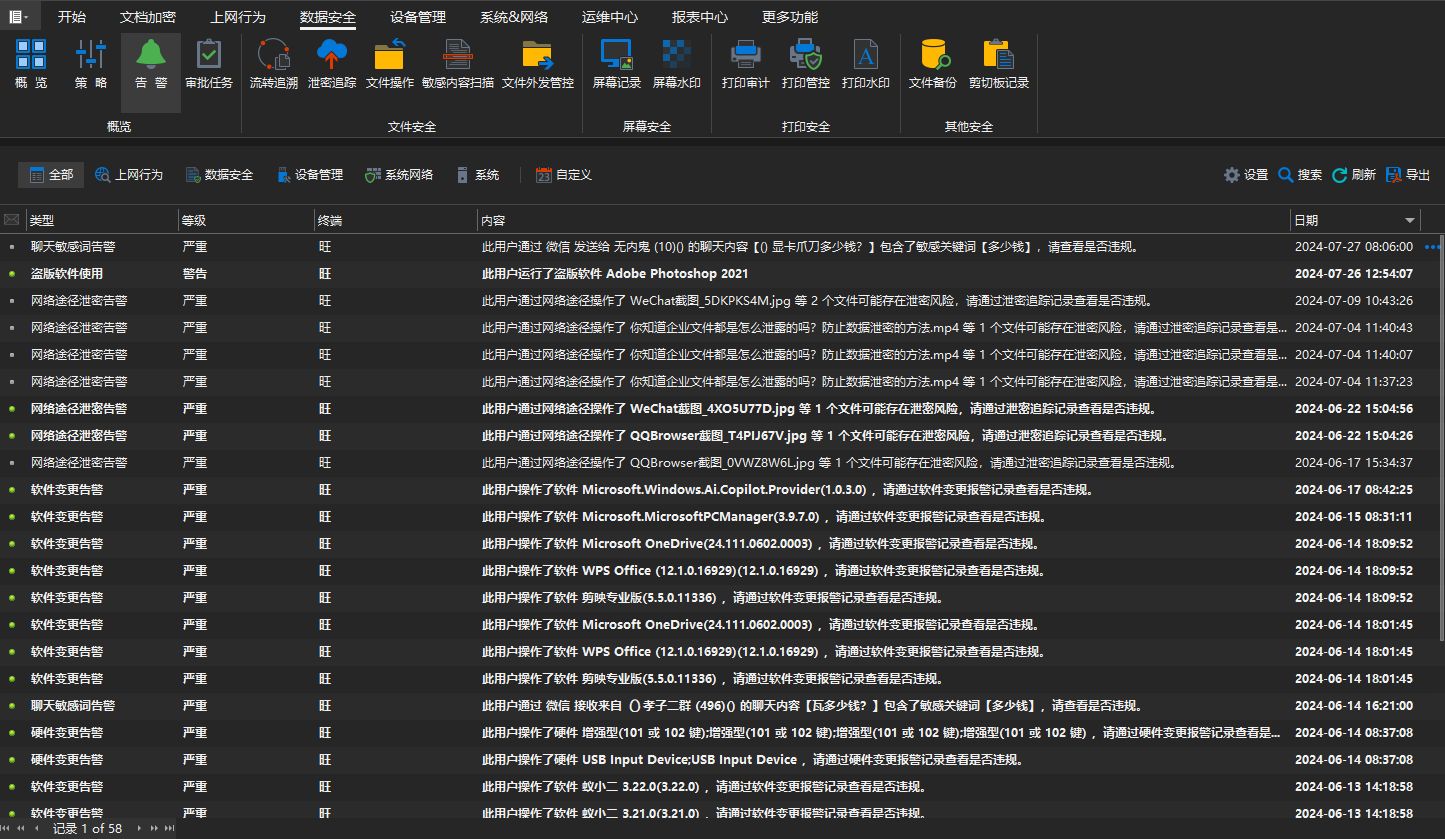This screenshot has width=1445, height=839.
Task: Sort by 等级 column header
Action: [x=245, y=220]
